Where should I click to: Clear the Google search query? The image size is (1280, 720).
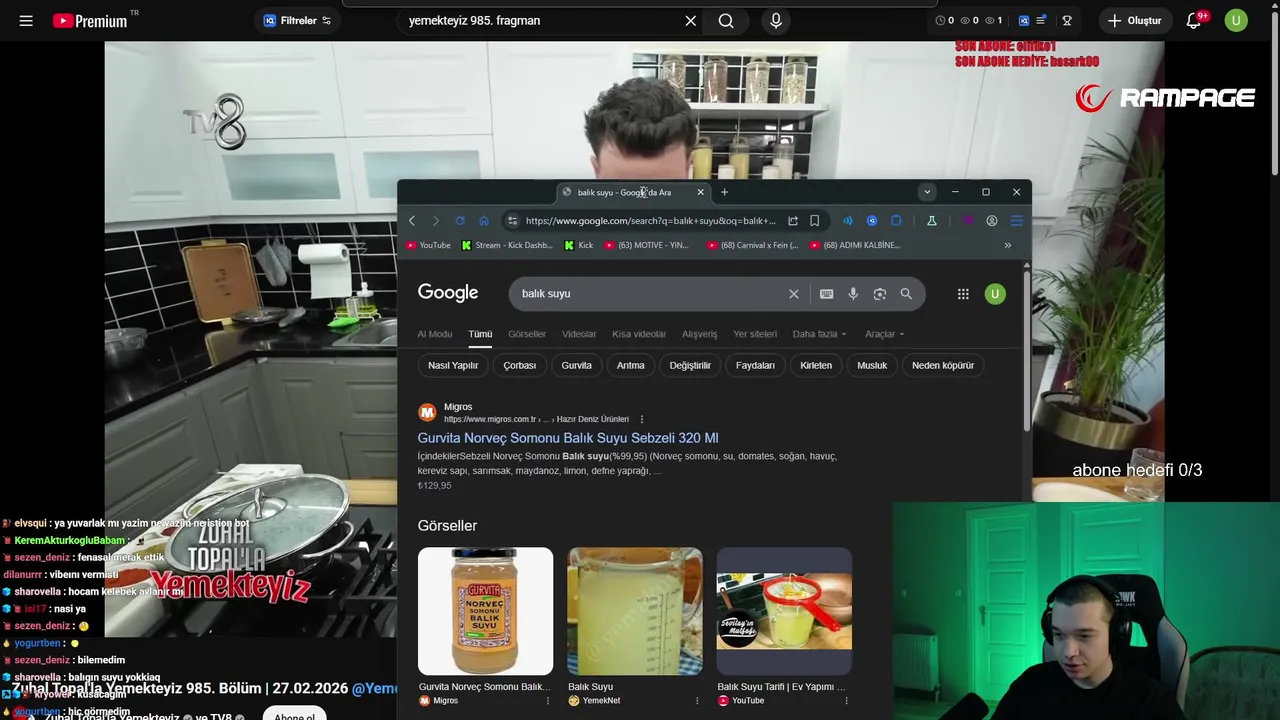pyautogui.click(x=794, y=294)
